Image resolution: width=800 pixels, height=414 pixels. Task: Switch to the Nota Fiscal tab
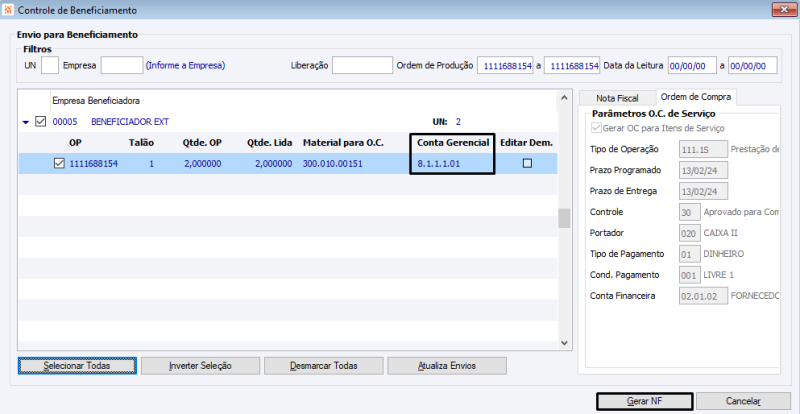[617, 98]
